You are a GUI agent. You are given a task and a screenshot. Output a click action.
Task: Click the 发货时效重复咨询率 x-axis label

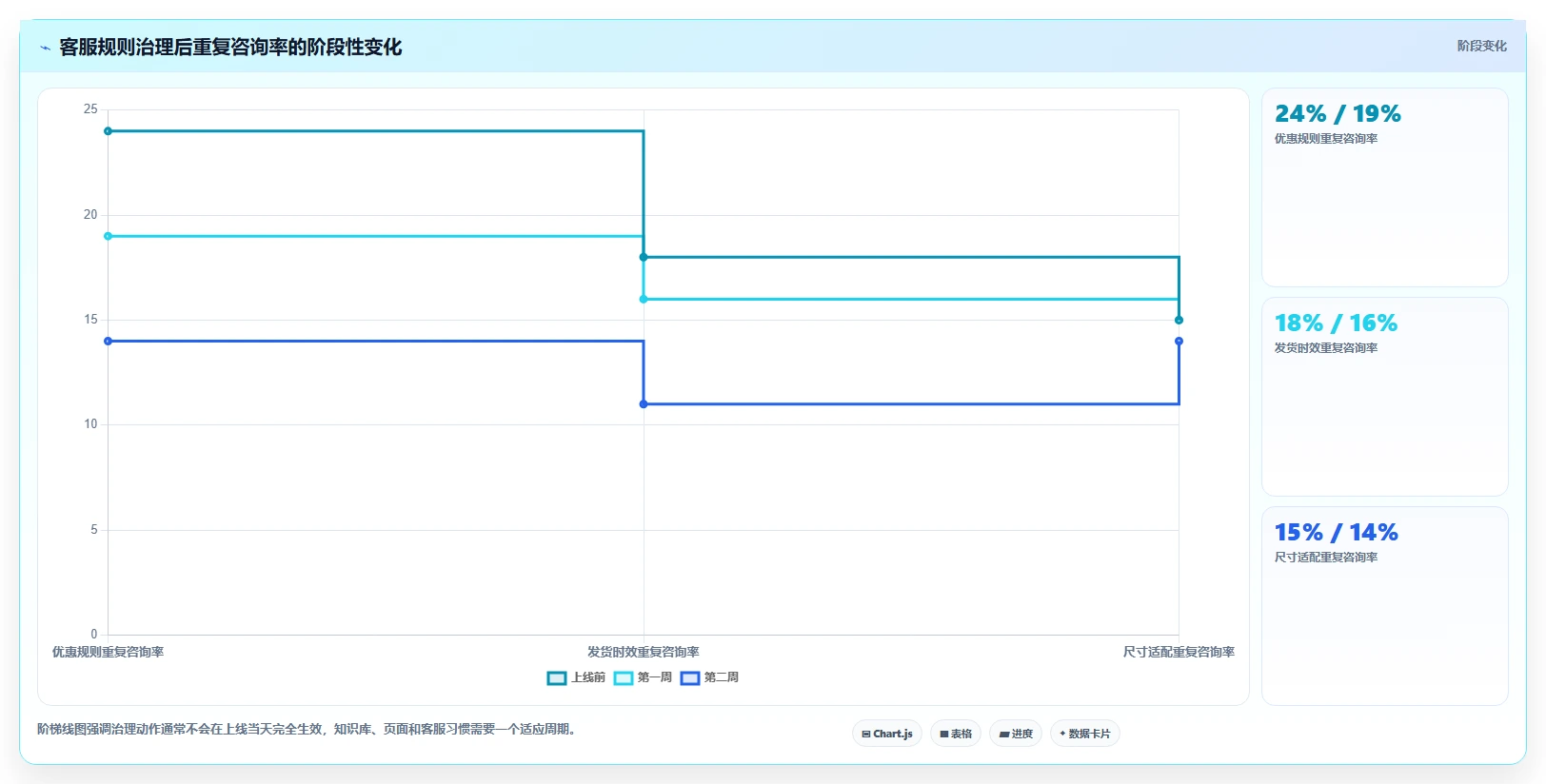[x=644, y=652]
